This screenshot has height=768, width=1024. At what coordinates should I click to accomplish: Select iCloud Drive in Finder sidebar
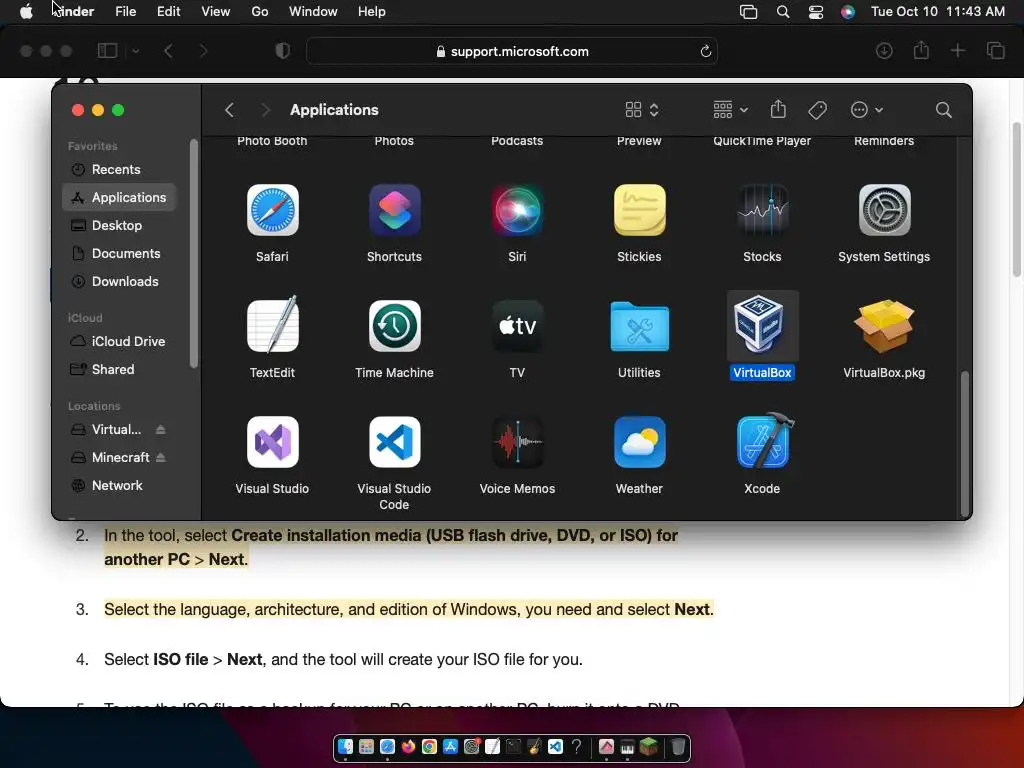[x=119, y=342]
